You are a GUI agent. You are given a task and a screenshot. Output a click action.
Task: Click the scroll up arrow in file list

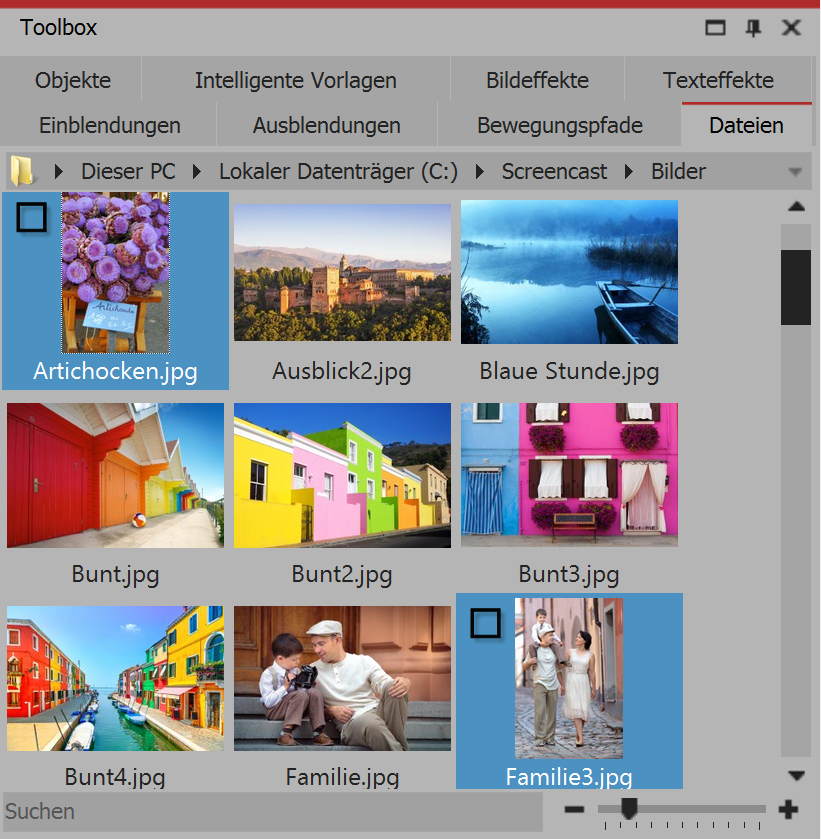[796, 207]
